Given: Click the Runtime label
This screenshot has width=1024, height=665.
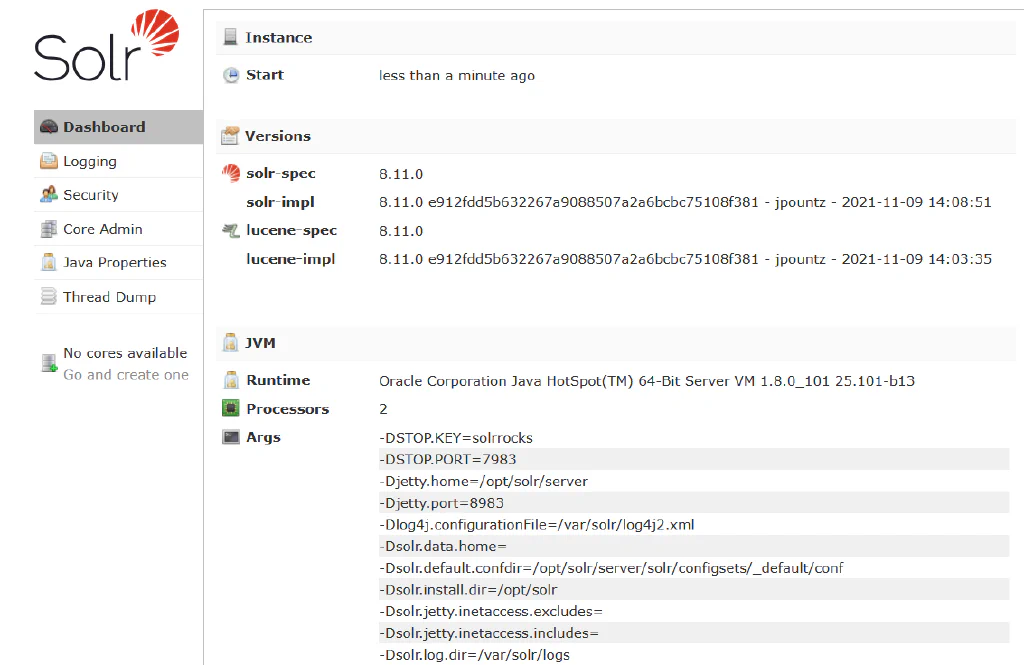Looking at the screenshot, I should 278,380.
